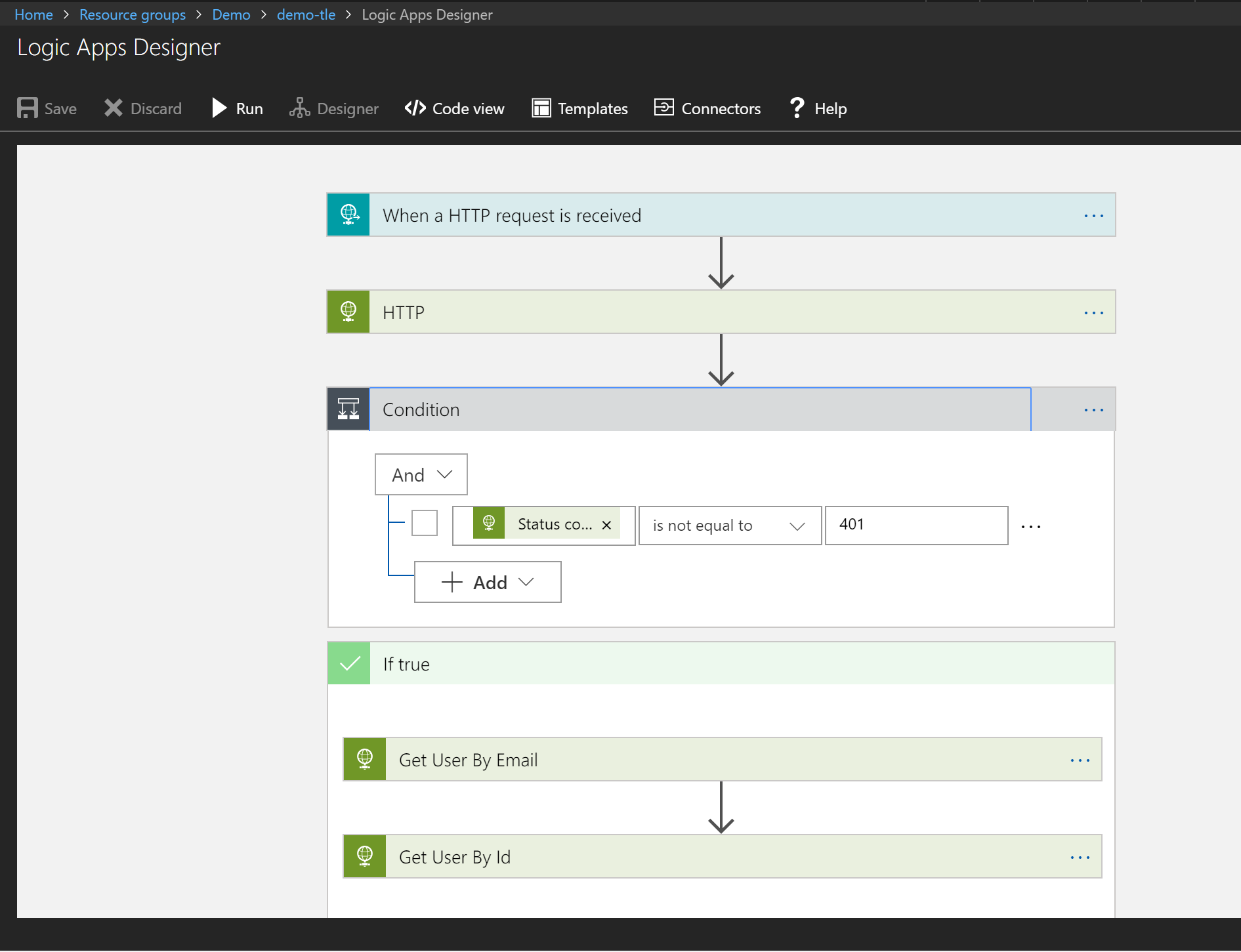This screenshot has height=952, width=1241.
Task: Click the Get User By Email globe icon
Action: click(365, 759)
